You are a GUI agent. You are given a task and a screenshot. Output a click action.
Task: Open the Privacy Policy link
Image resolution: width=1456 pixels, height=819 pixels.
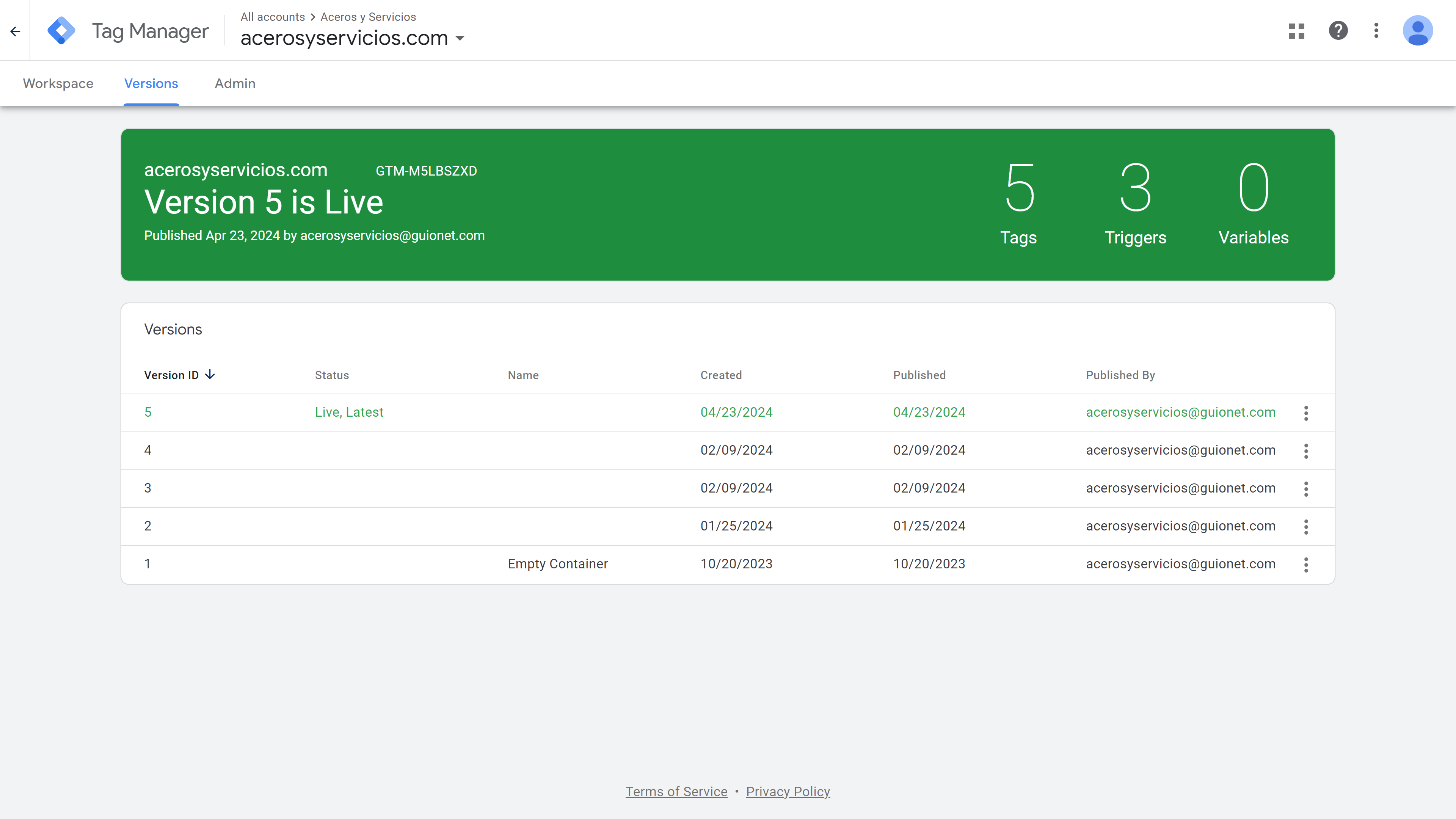point(788,791)
